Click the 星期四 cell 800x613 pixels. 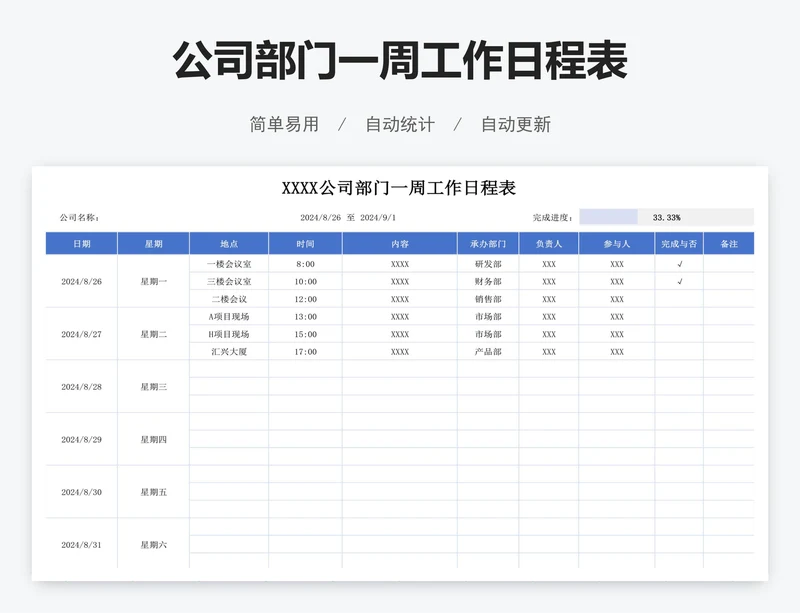tap(154, 439)
